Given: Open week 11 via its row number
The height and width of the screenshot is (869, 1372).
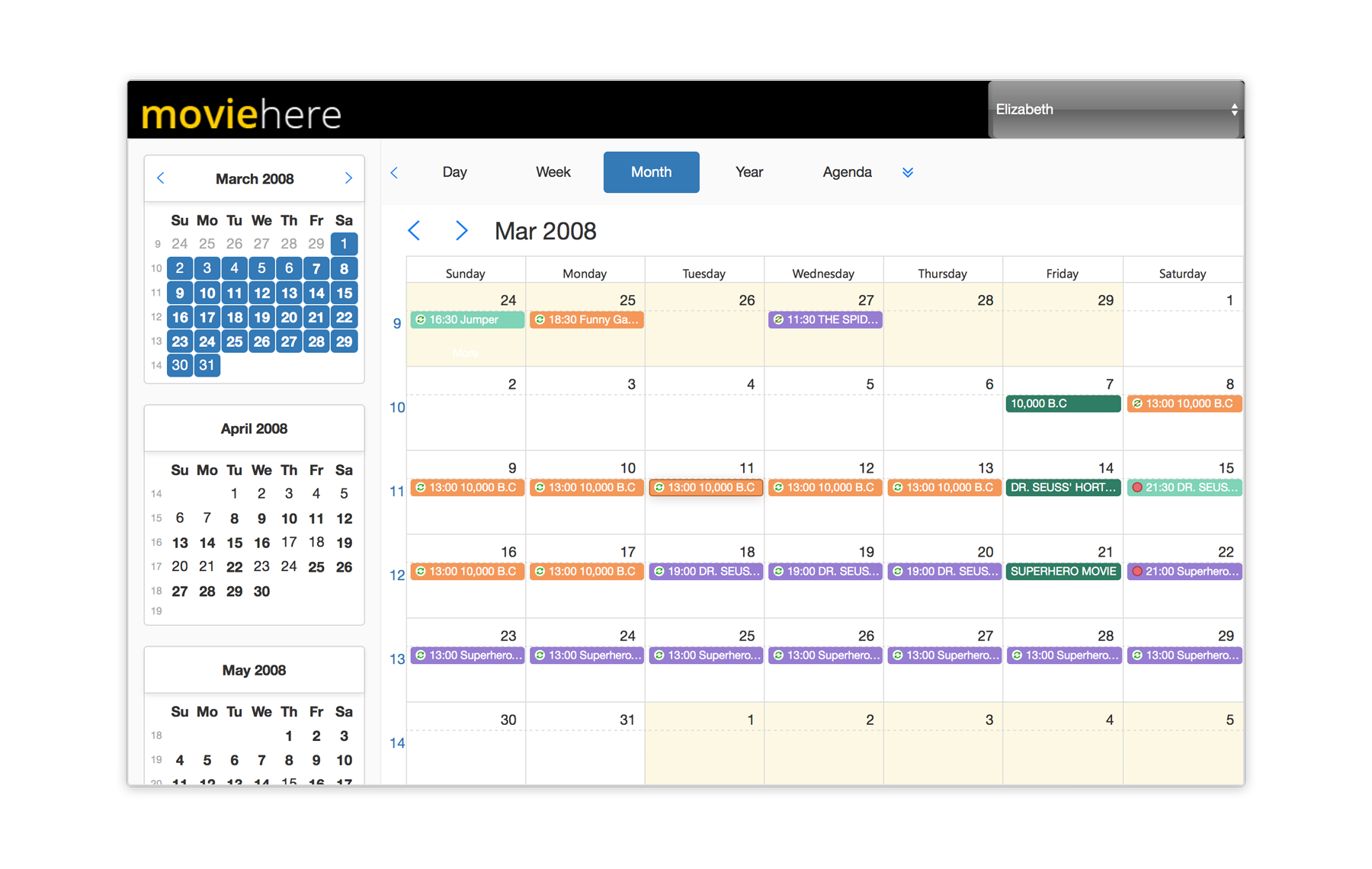Looking at the screenshot, I should tap(396, 492).
